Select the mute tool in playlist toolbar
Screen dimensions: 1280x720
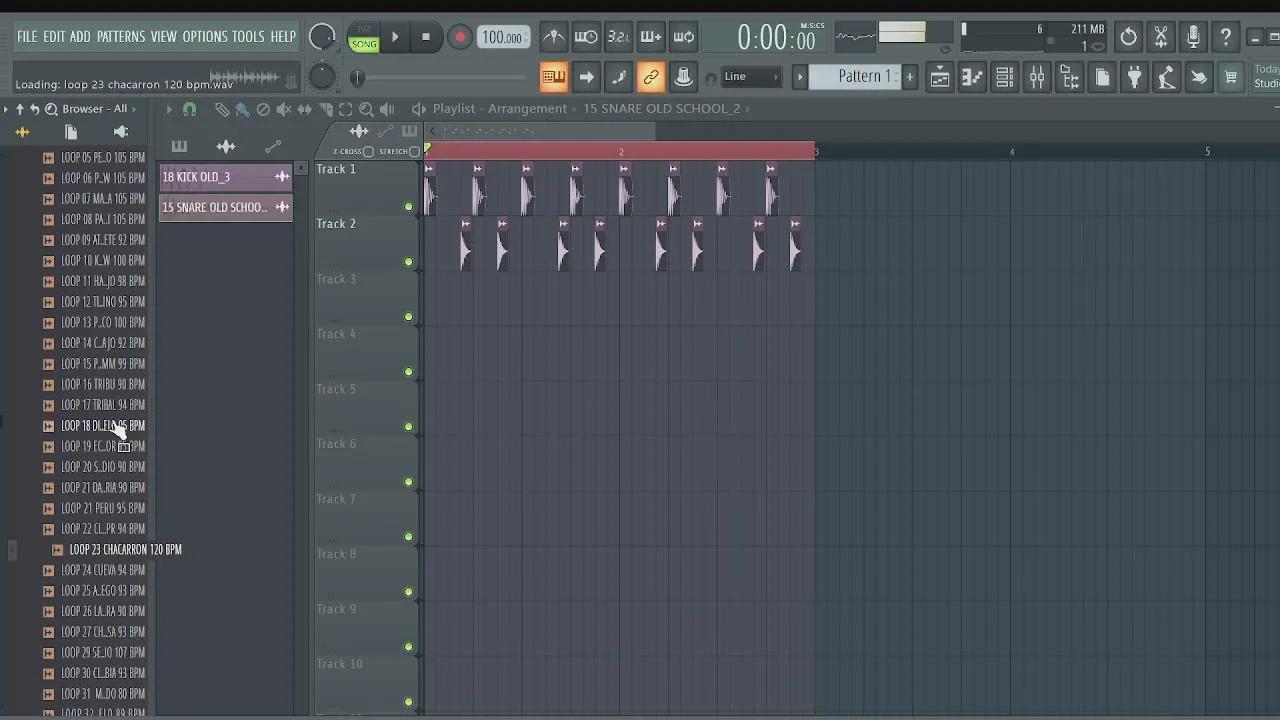[x=284, y=109]
